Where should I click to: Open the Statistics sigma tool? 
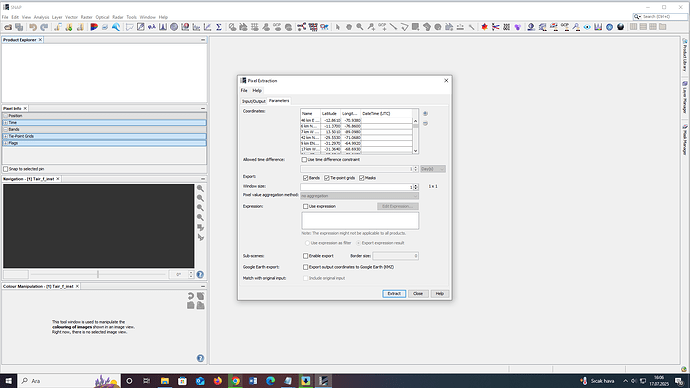pos(219,27)
